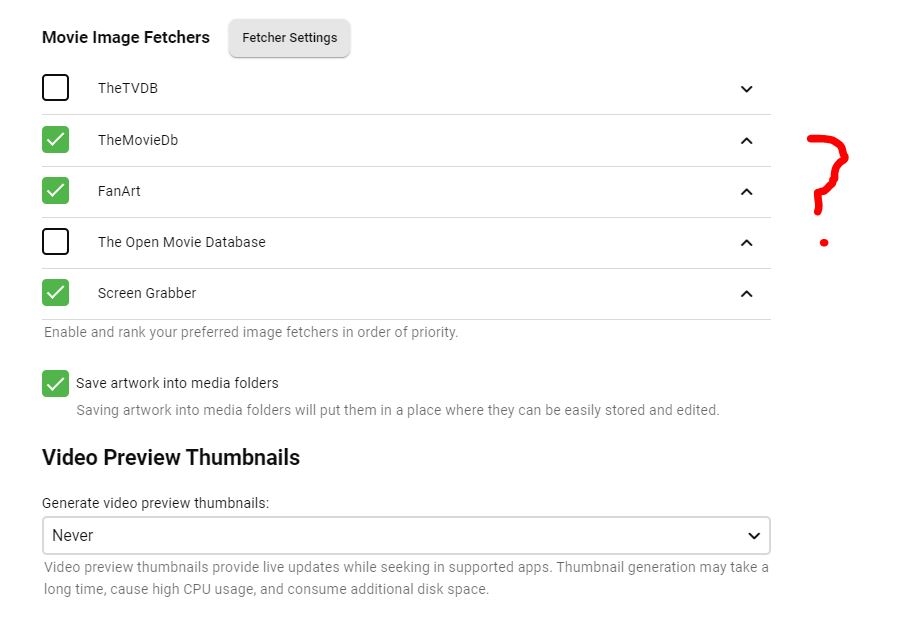This screenshot has width=907, height=619.
Task: Move The Open Movie Database up
Action: pyautogui.click(x=746, y=243)
